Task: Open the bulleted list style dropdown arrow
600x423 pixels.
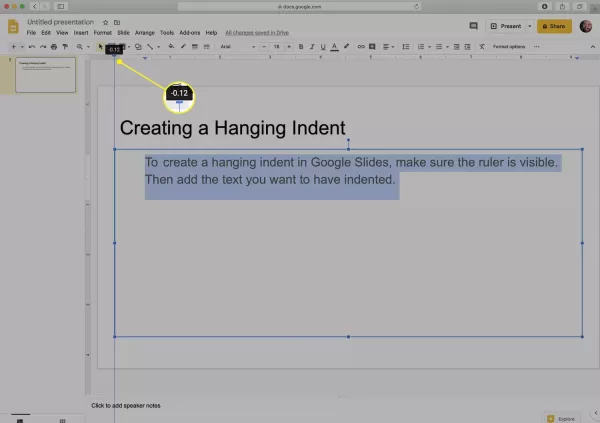Action: tap(447, 47)
